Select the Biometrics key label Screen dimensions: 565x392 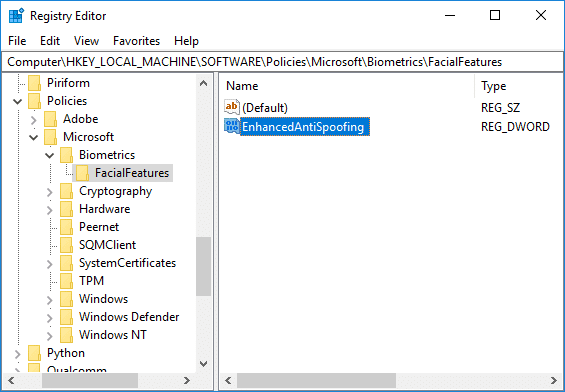click(107, 155)
